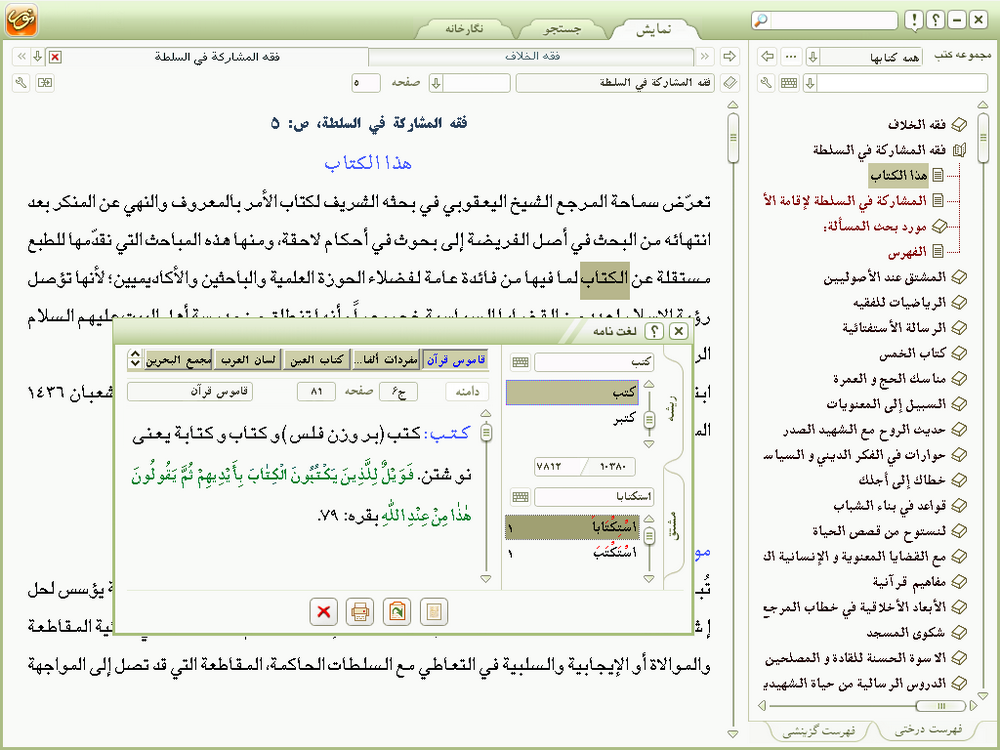The height and width of the screenshot is (750, 1000).
Task: Close the لغت نامه dictionary dialog
Action: [x=679, y=331]
